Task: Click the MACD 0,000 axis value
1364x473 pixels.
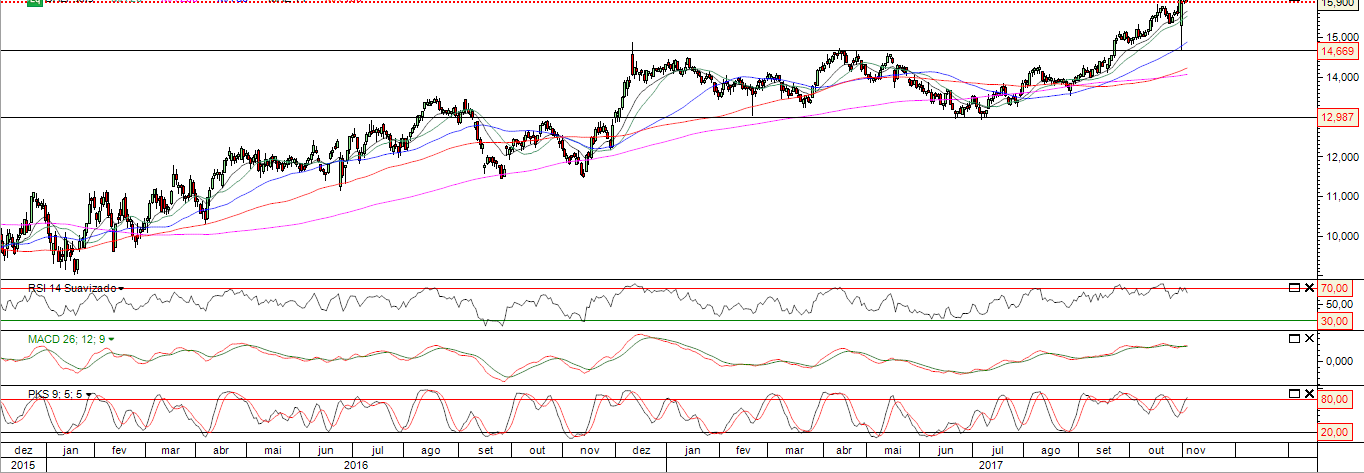Action: [x=1339, y=361]
